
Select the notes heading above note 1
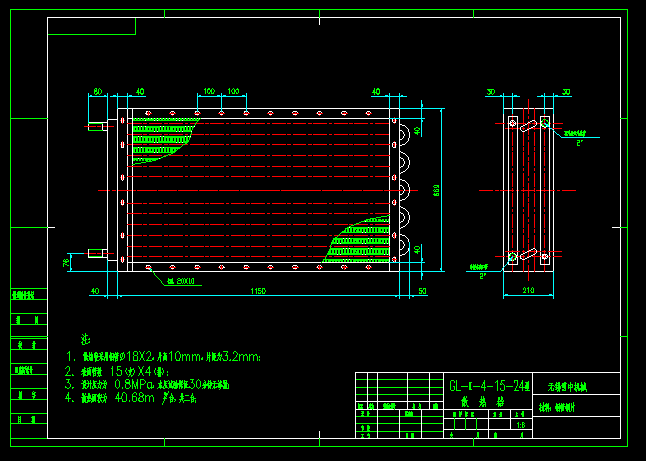click(x=85, y=340)
